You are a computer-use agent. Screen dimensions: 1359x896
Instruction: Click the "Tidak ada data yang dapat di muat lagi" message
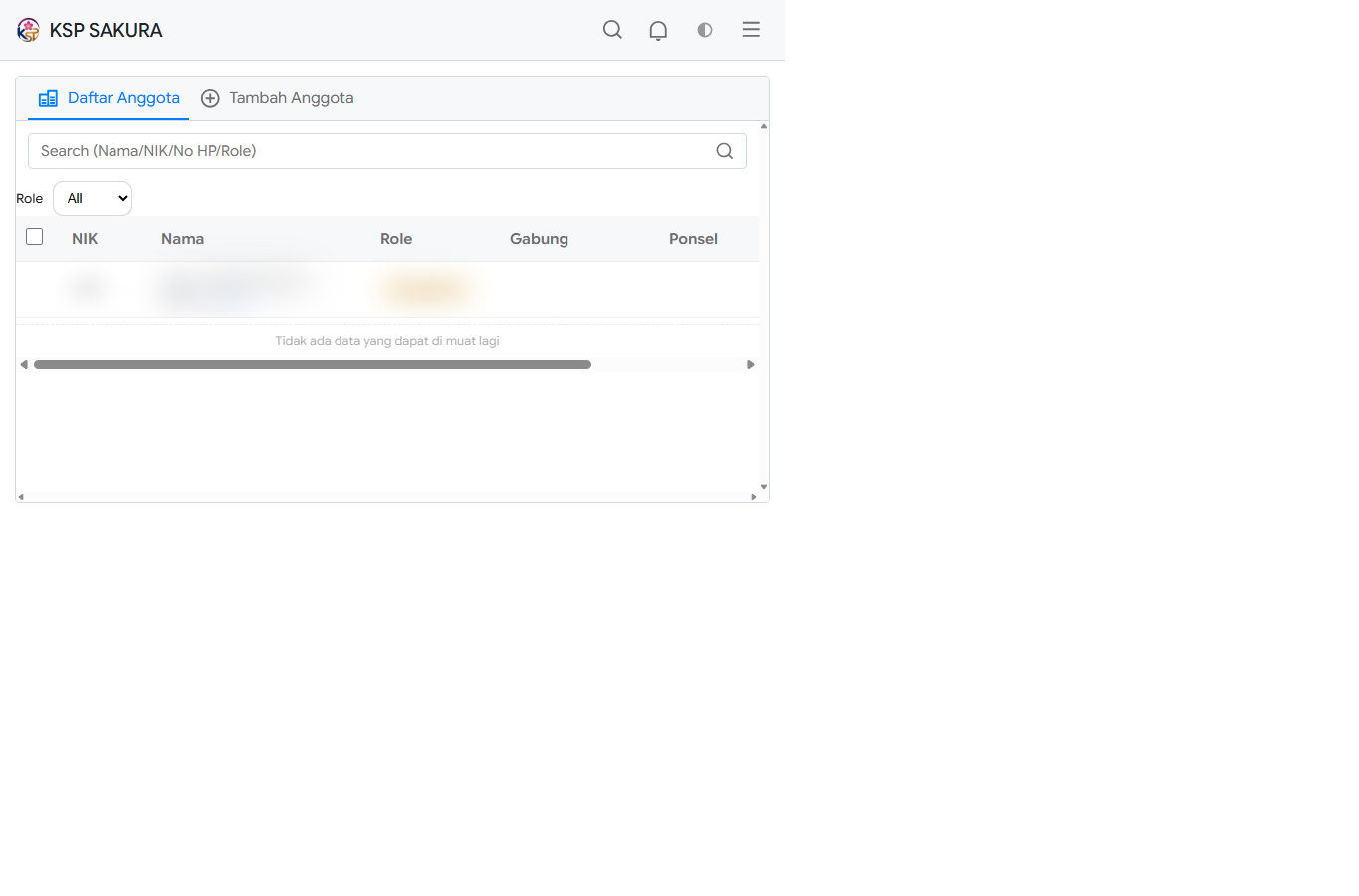387,341
